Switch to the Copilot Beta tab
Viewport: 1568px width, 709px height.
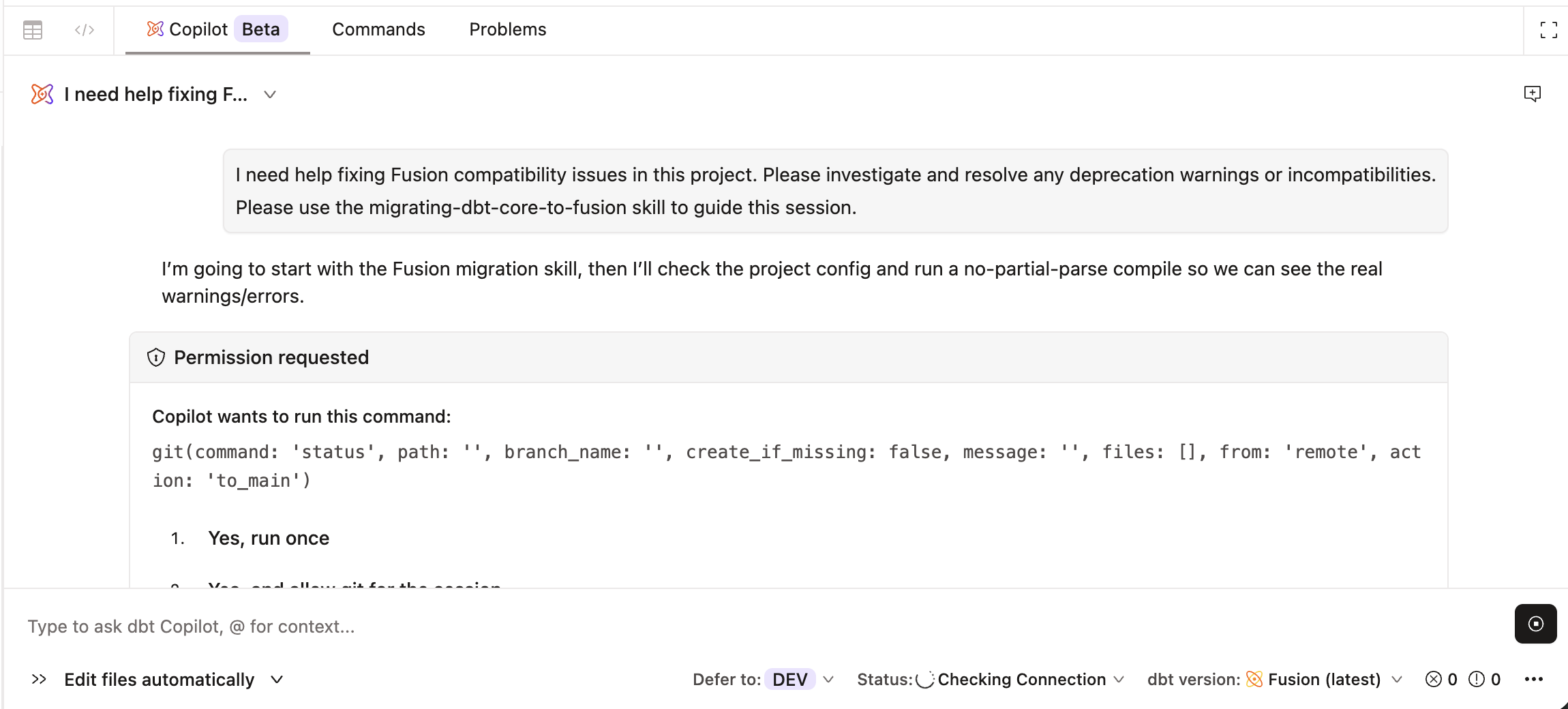click(x=217, y=29)
